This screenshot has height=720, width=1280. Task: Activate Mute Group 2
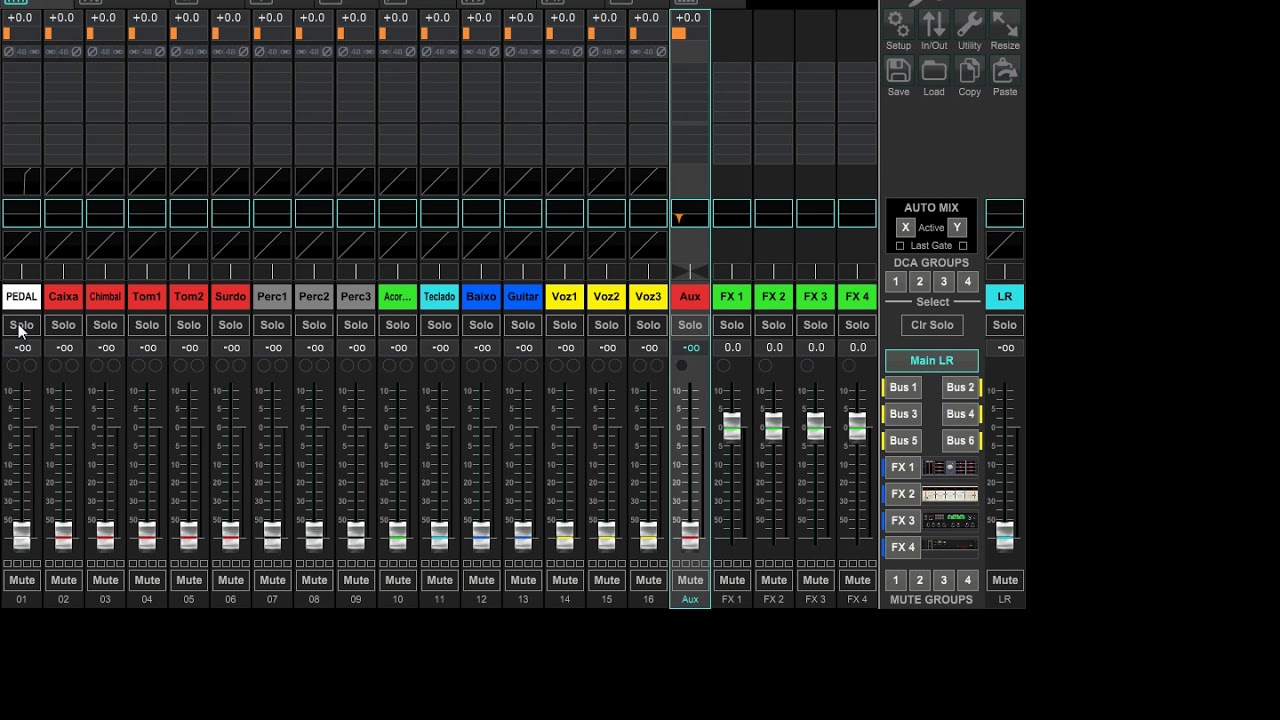[920, 580]
